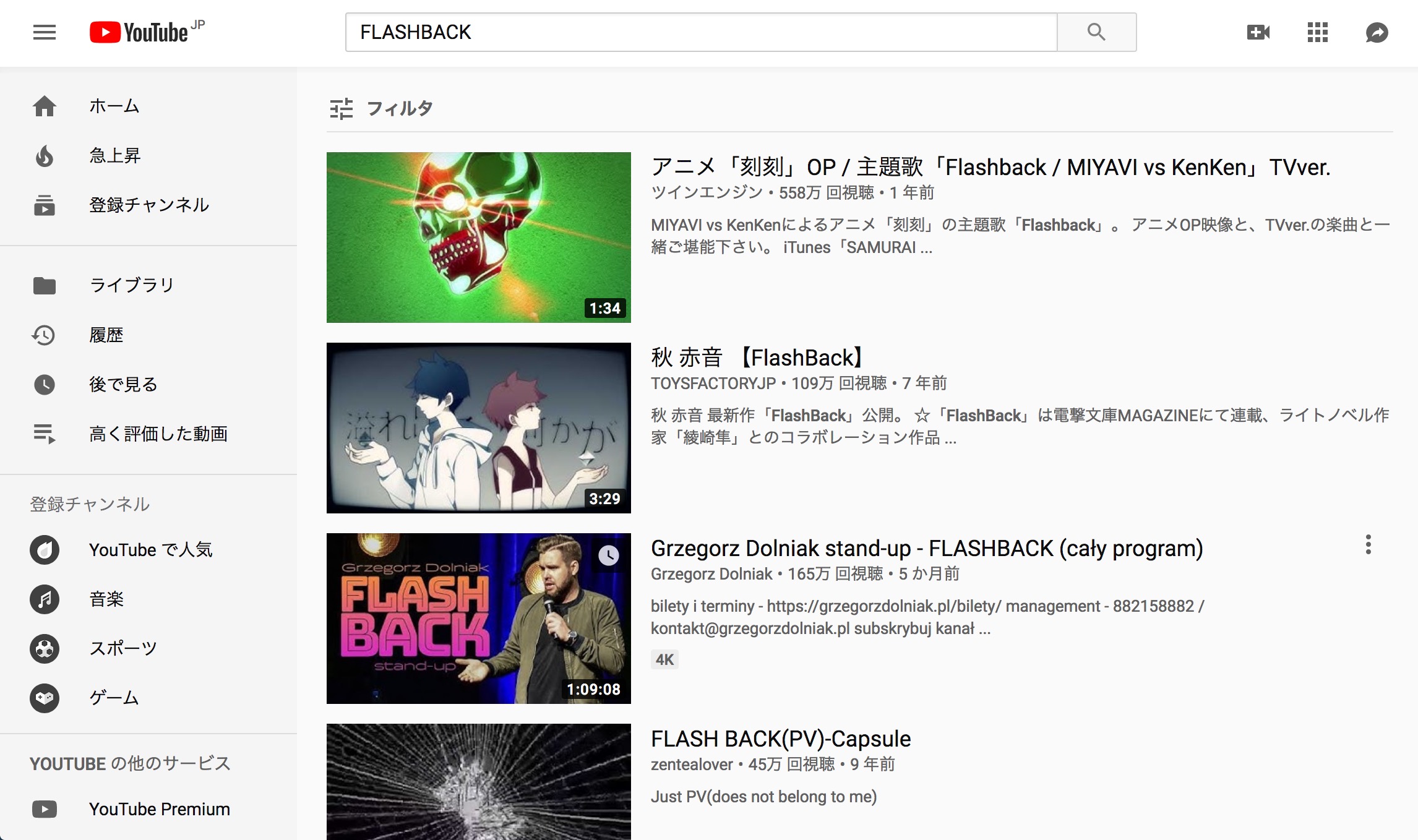The image size is (1418, 840).
Task: Open the TOYSFACTORYJP channel link
Action: (x=713, y=384)
